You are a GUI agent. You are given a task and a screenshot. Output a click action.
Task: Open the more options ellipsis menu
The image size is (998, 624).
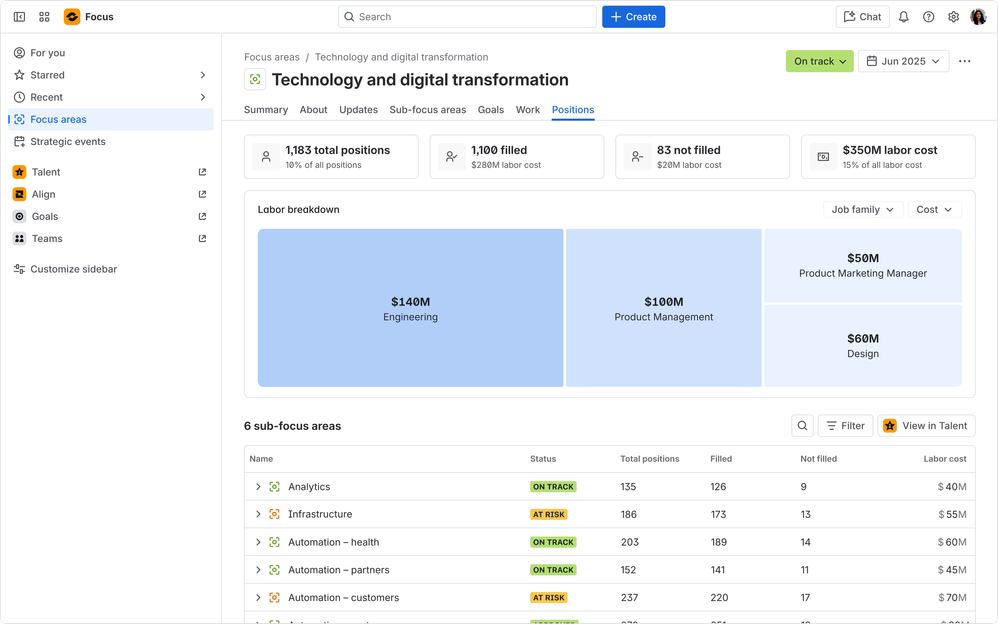(x=965, y=61)
